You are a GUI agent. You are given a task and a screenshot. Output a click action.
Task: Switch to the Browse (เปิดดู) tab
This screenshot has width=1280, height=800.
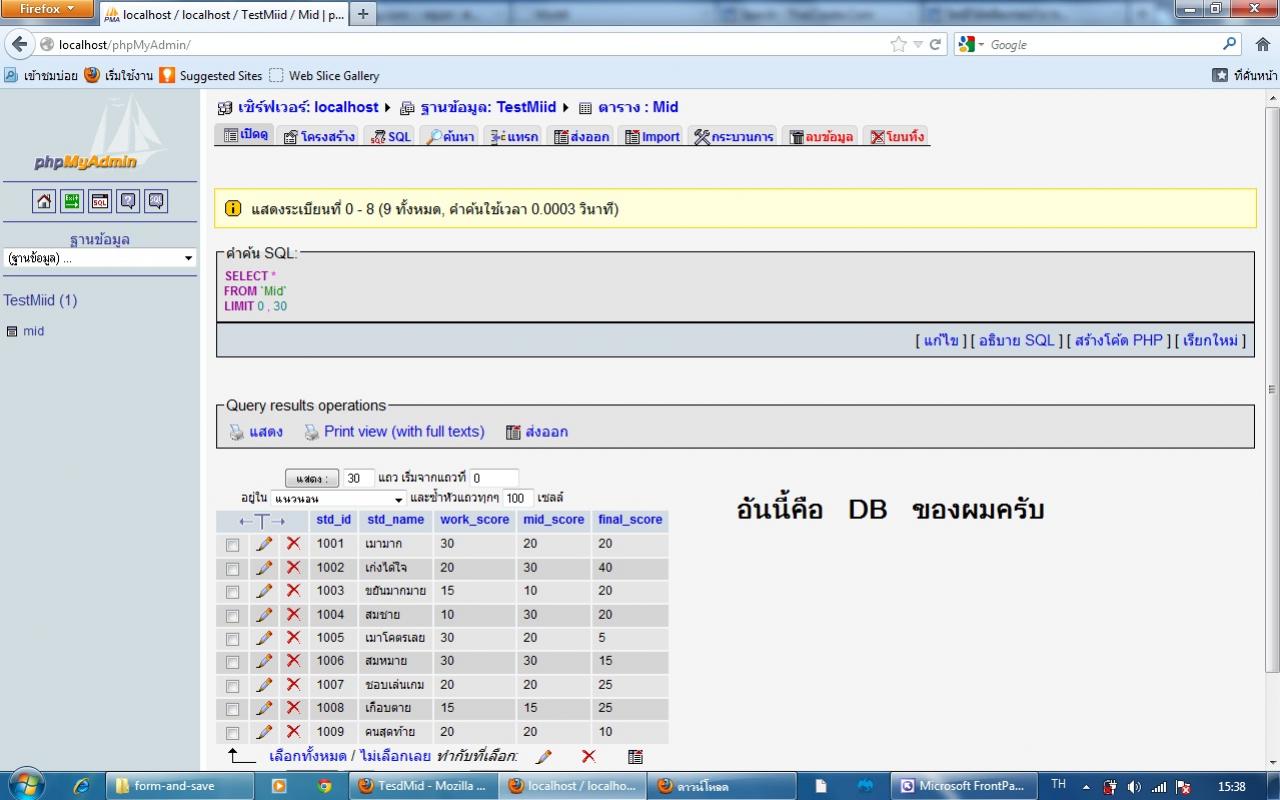tap(245, 135)
